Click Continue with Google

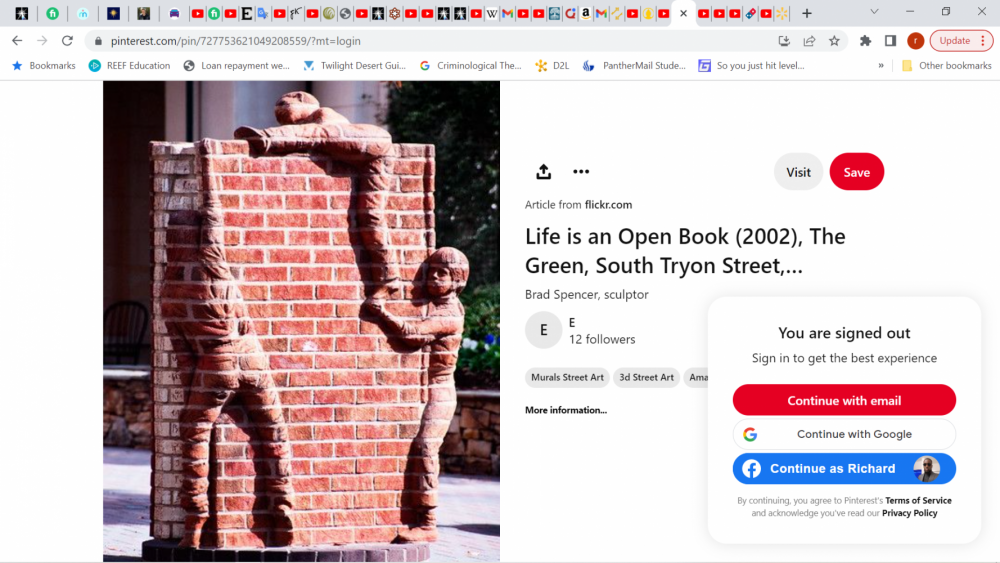844,434
